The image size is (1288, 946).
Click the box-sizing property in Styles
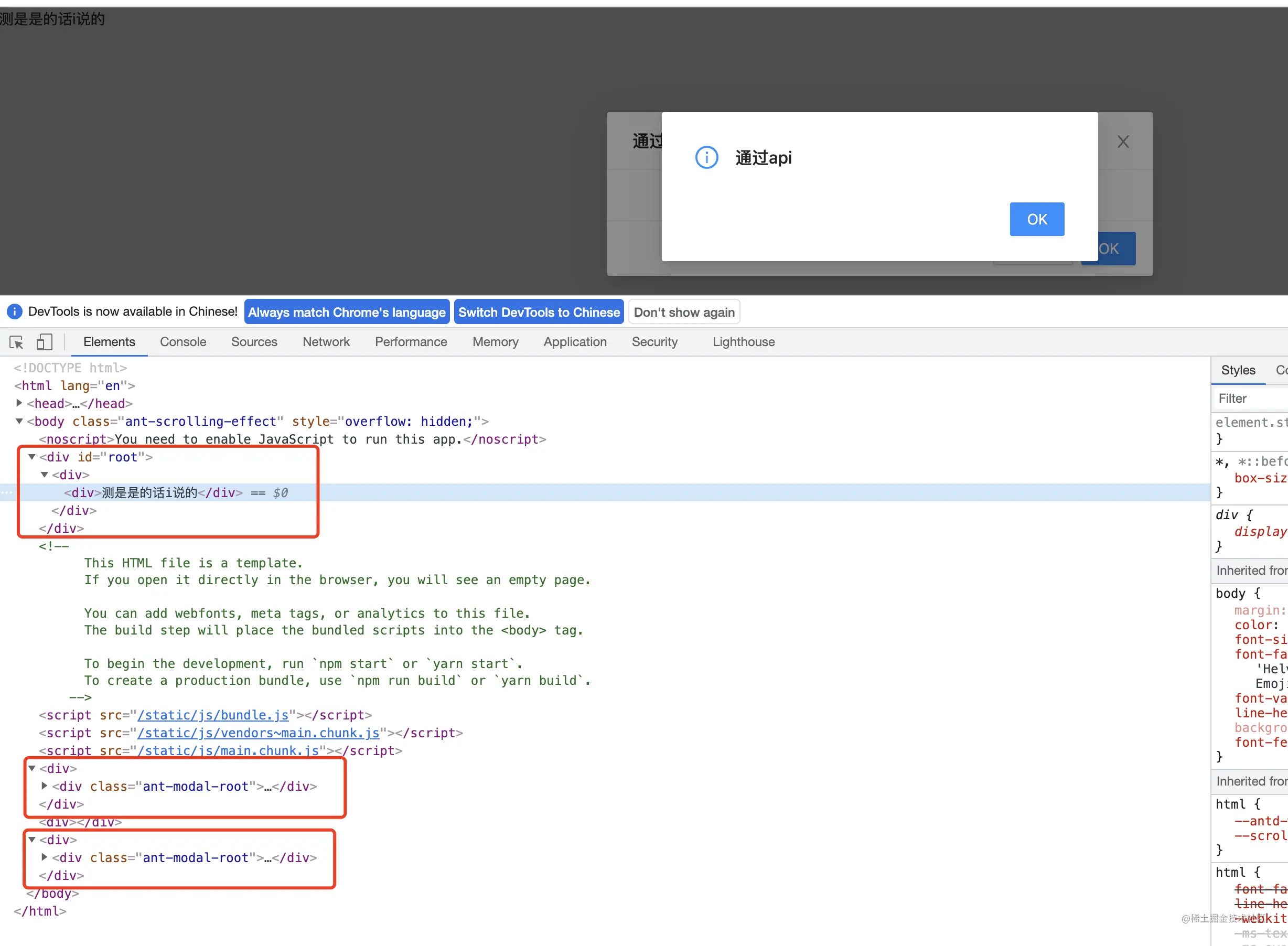coord(1261,478)
